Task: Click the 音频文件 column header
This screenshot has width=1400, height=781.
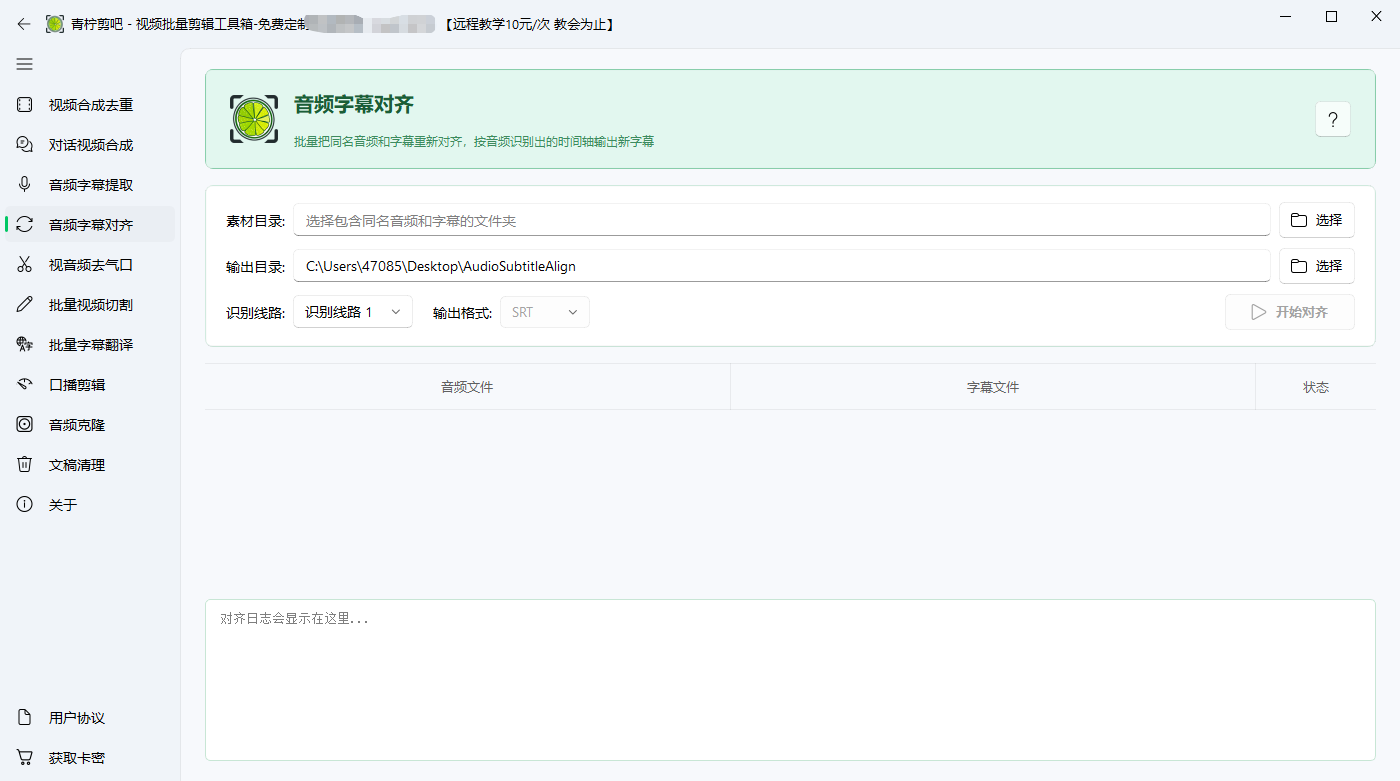Action: (x=467, y=387)
